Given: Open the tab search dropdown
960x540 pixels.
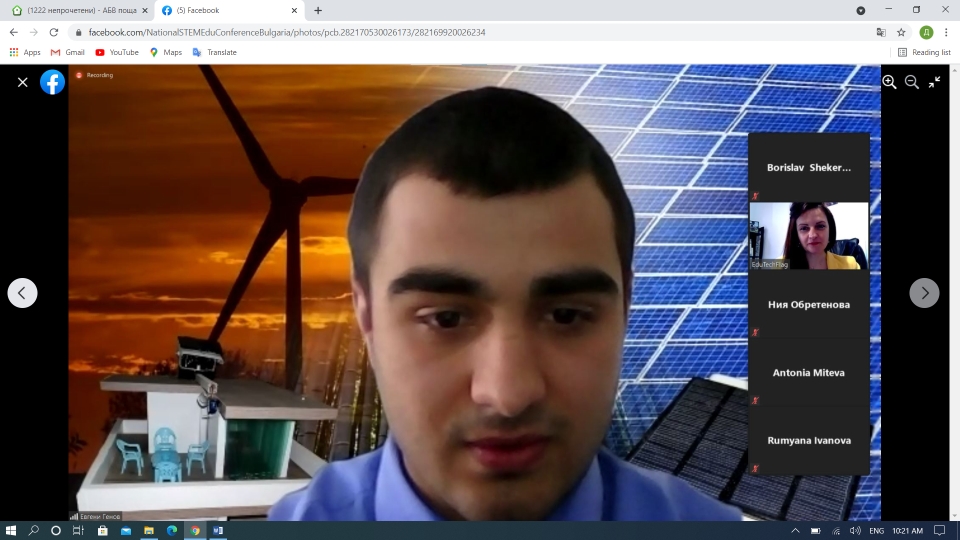Looking at the screenshot, I should (x=861, y=10).
